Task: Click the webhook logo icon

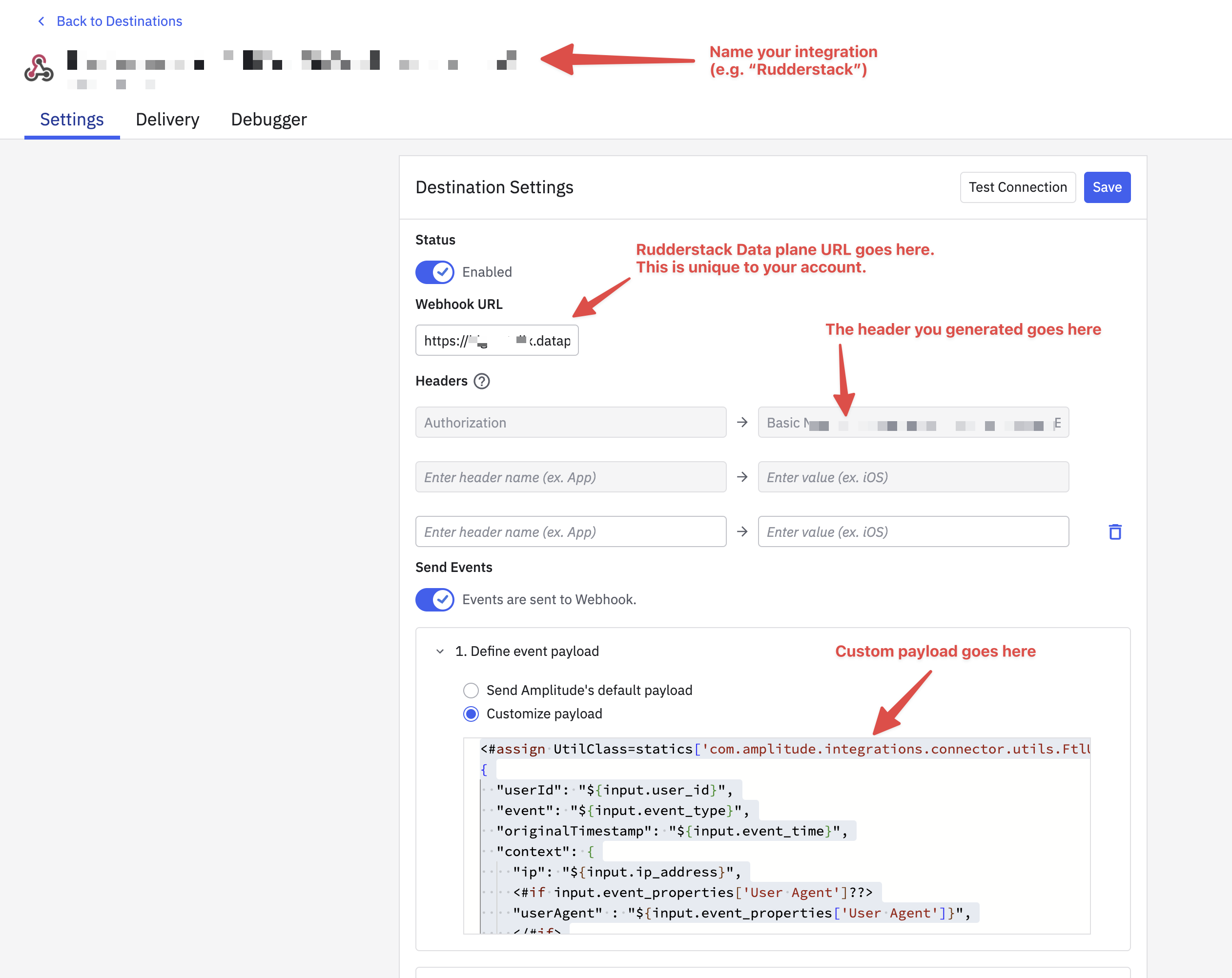Action: click(39, 68)
